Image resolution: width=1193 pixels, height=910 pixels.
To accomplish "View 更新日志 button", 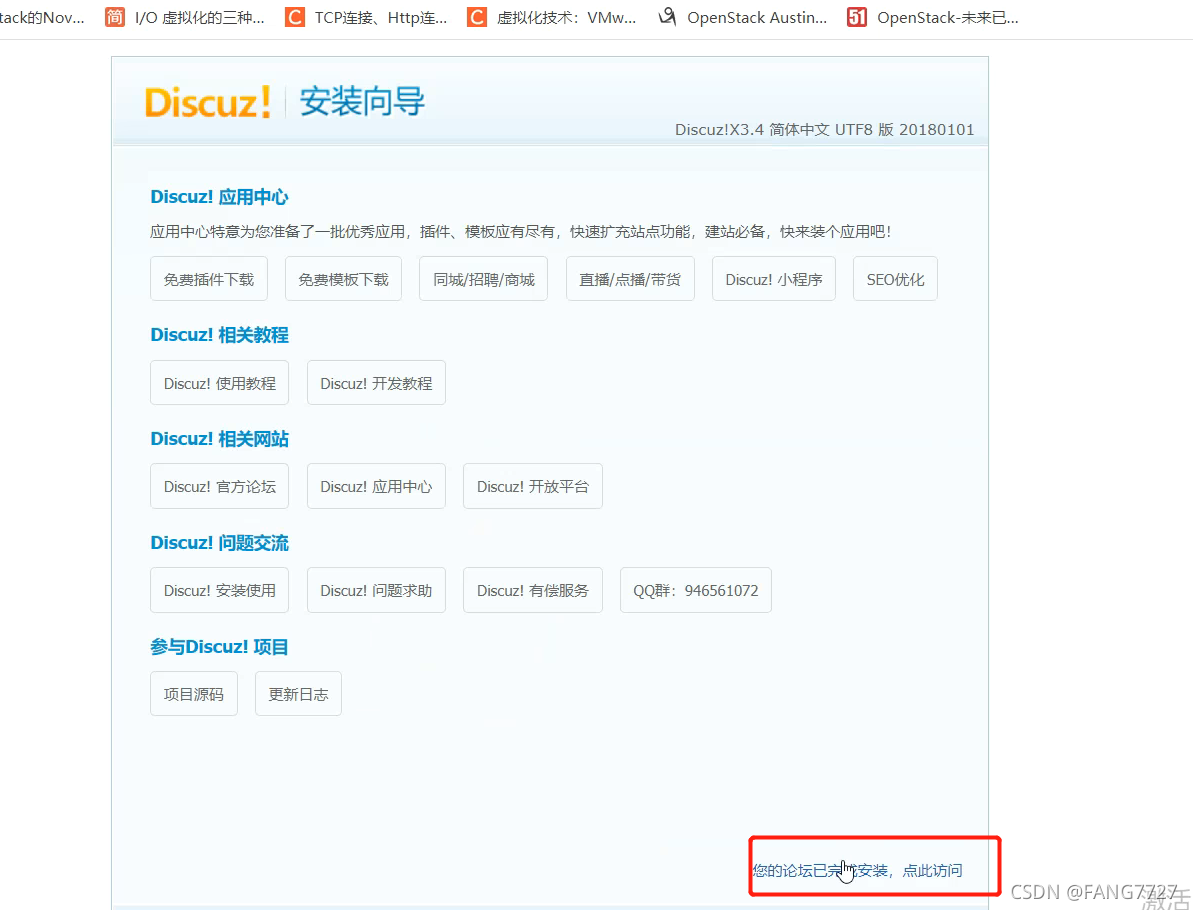I will tap(298, 694).
